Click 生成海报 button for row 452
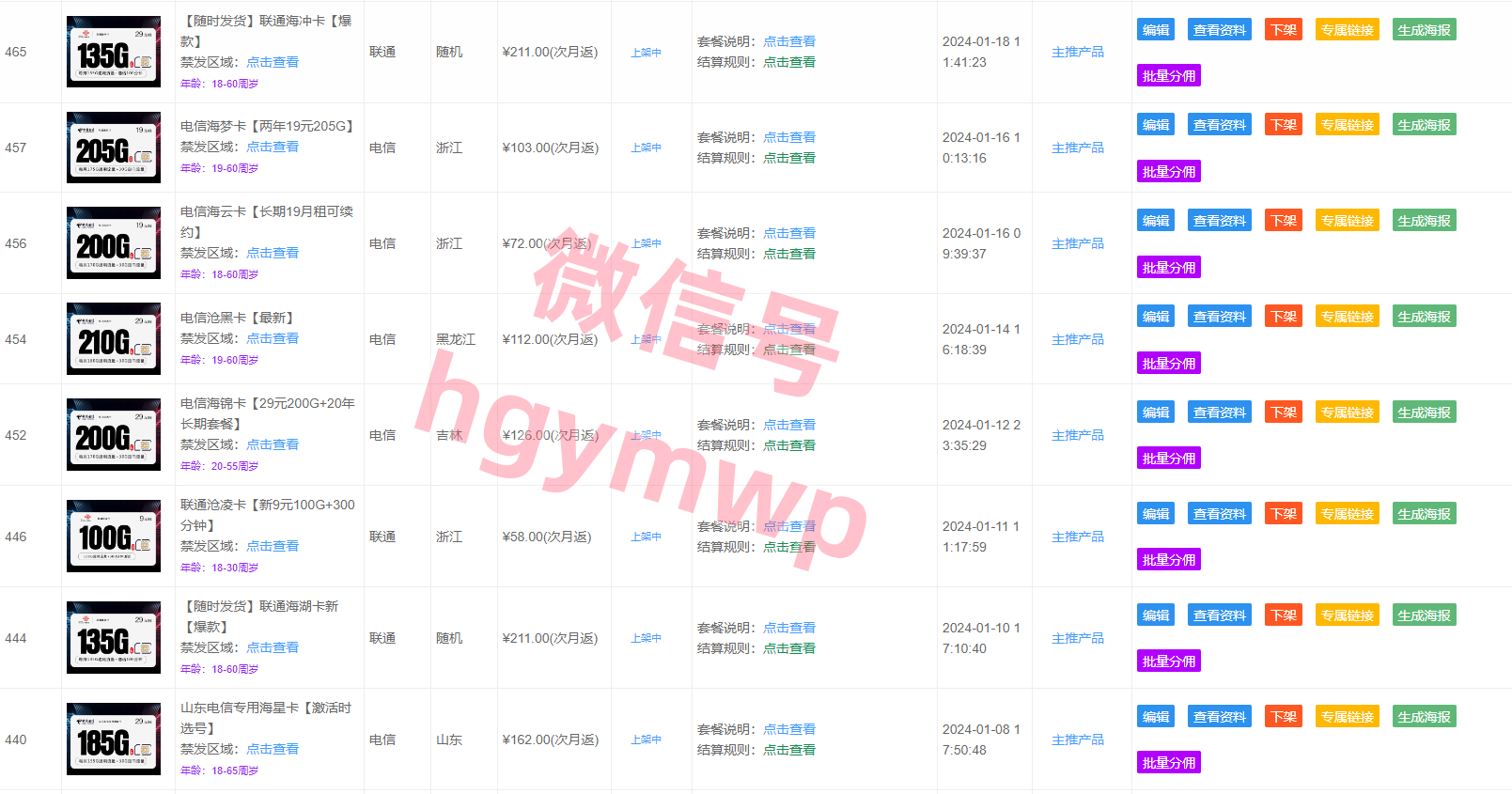 click(x=1425, y=413)
